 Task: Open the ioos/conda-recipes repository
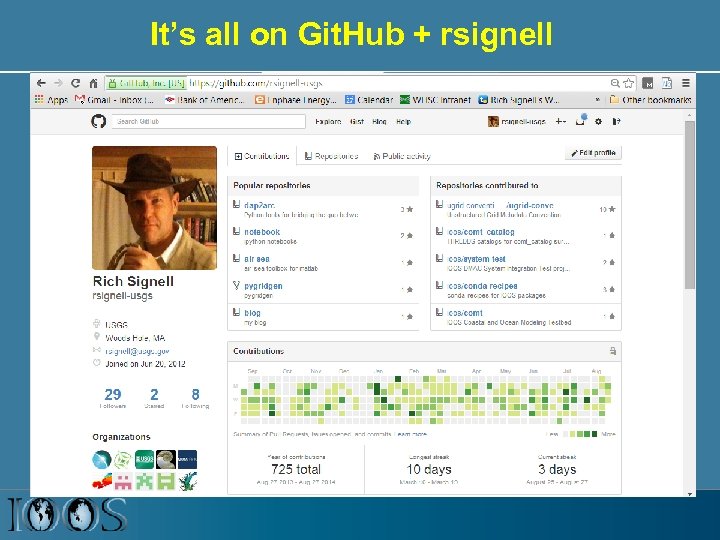[482, 286]
